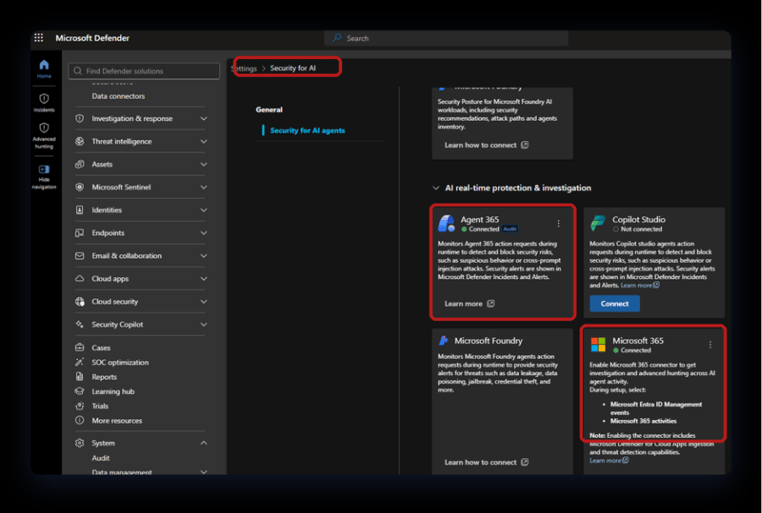Open Reports in the navigation

tap(104, 377)
